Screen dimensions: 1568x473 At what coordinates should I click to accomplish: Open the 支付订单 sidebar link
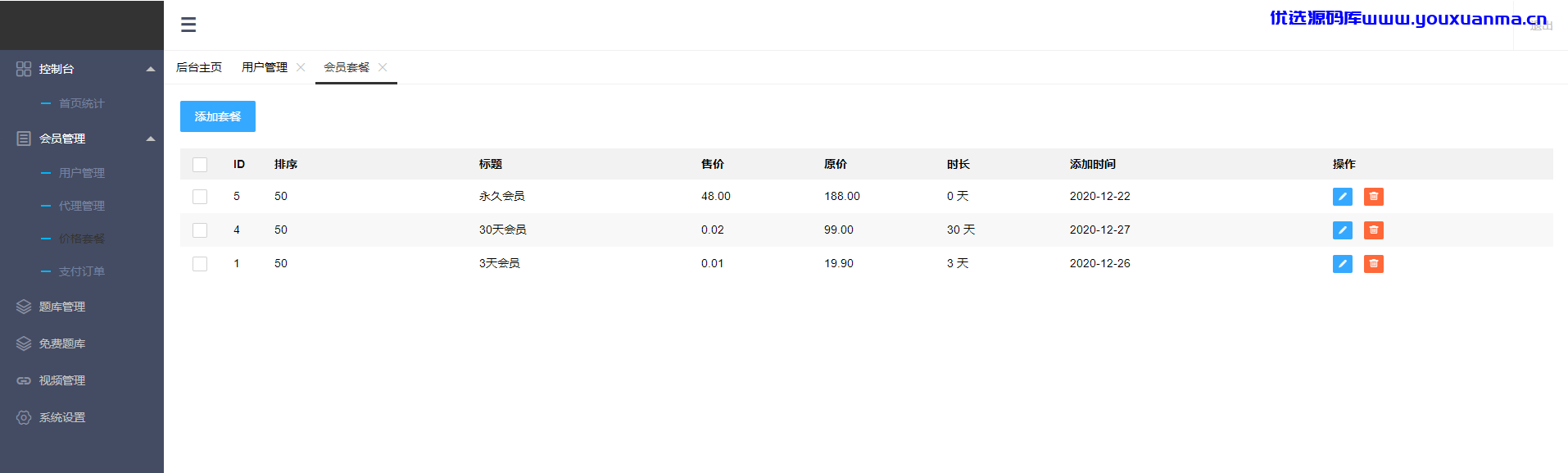pyautogui.click(x=82, y=271)
